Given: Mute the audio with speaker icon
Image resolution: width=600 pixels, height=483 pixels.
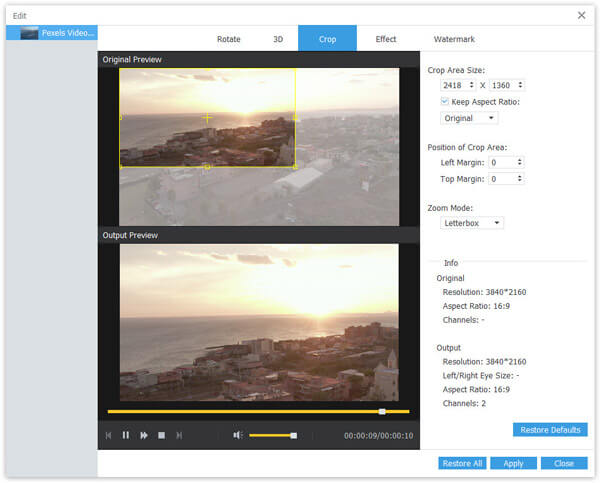Looking at the screenshot, I should [238, 435].
